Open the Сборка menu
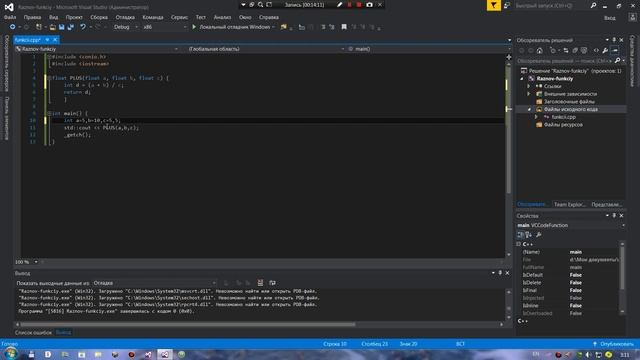The width and height of the screenshot is (640, 360). 99,17
